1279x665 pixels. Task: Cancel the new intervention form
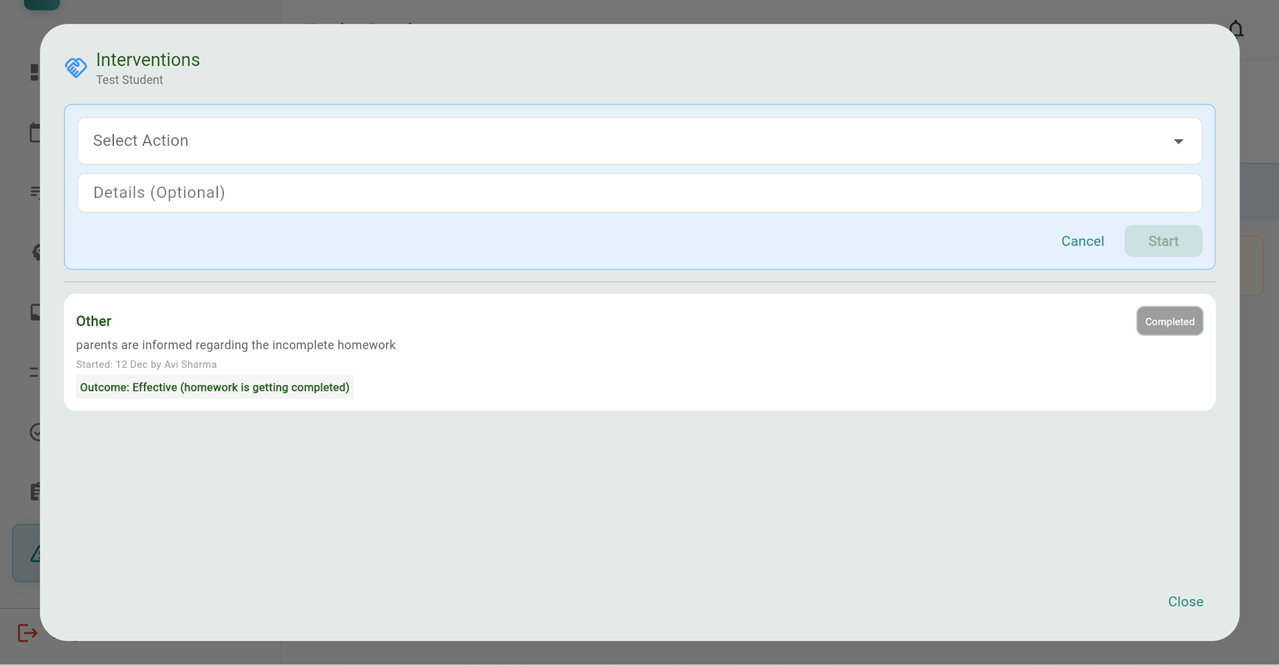coord(1082,241)
